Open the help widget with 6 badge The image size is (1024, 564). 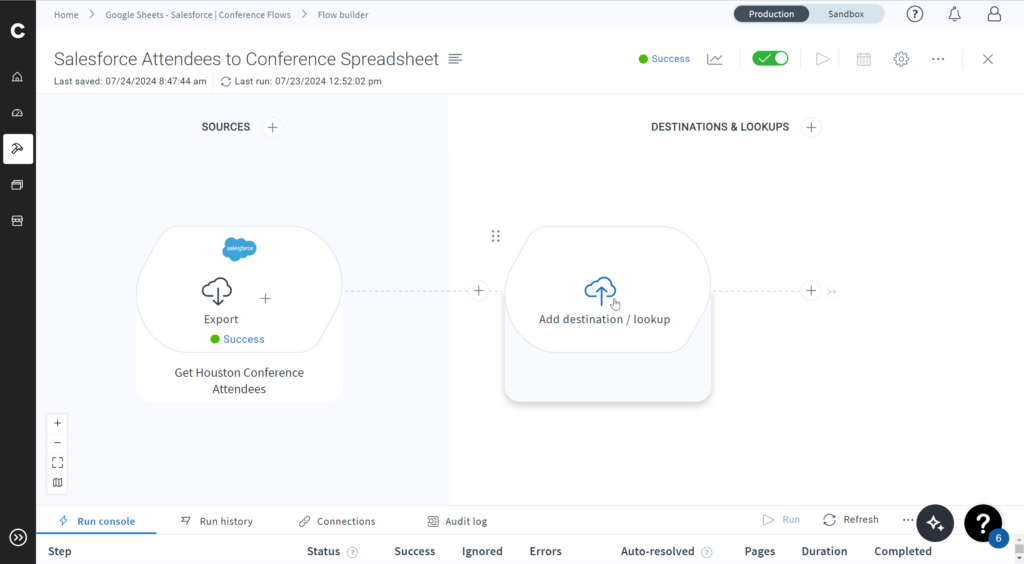point(983,523)
